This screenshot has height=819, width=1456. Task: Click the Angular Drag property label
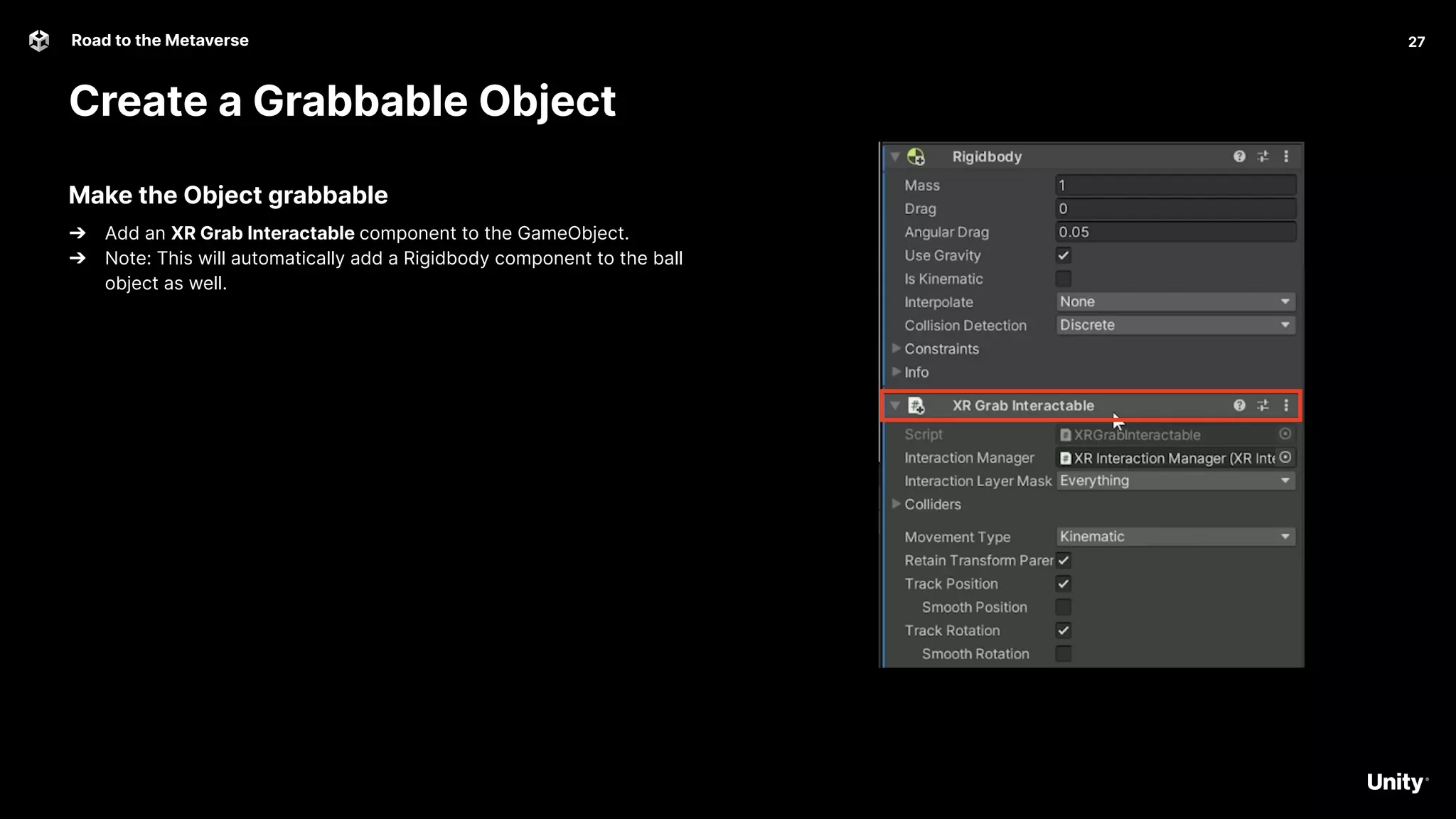[x=946, y=232]
